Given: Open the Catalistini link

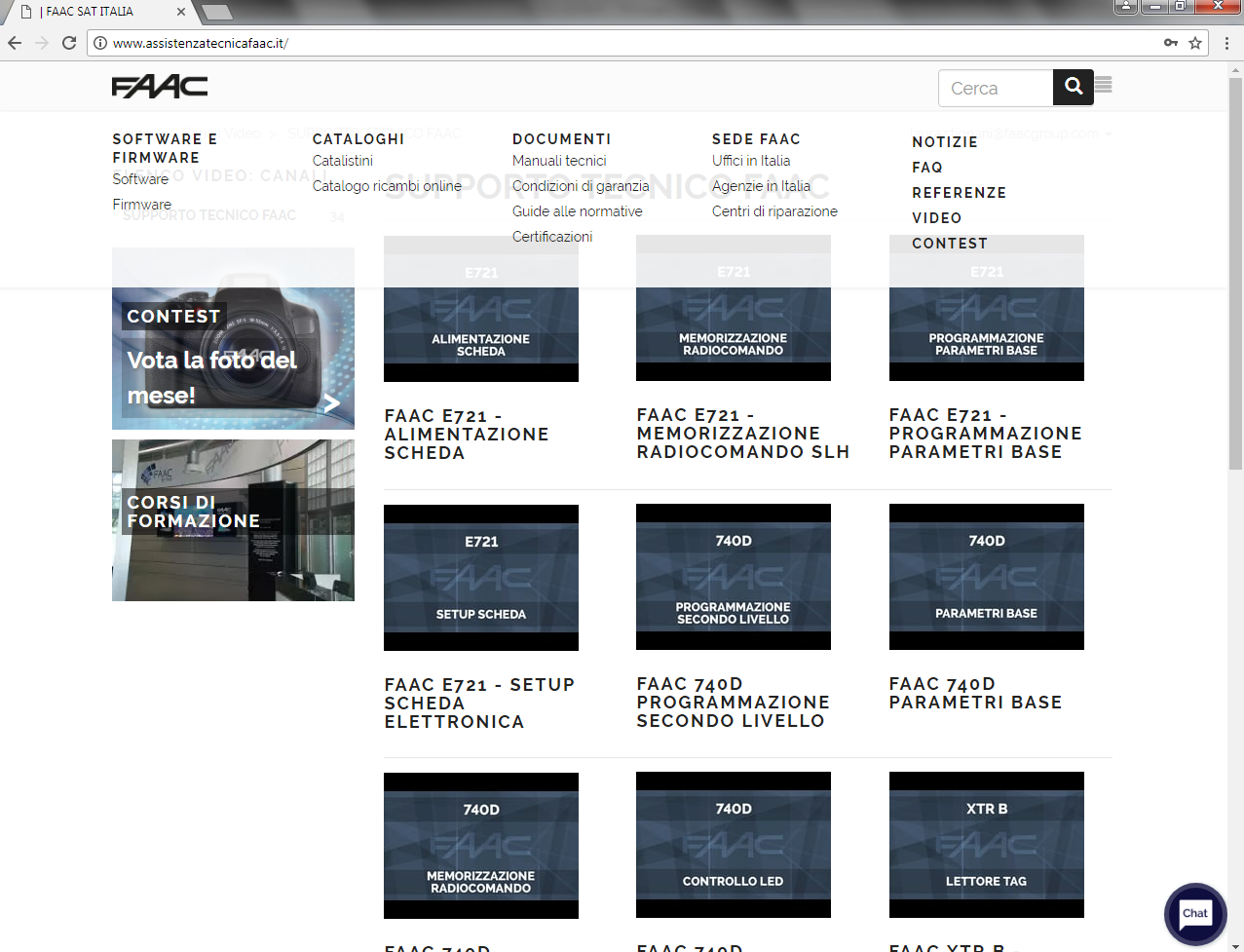Looking at the screenshot, I should click(x=342, y=161).
